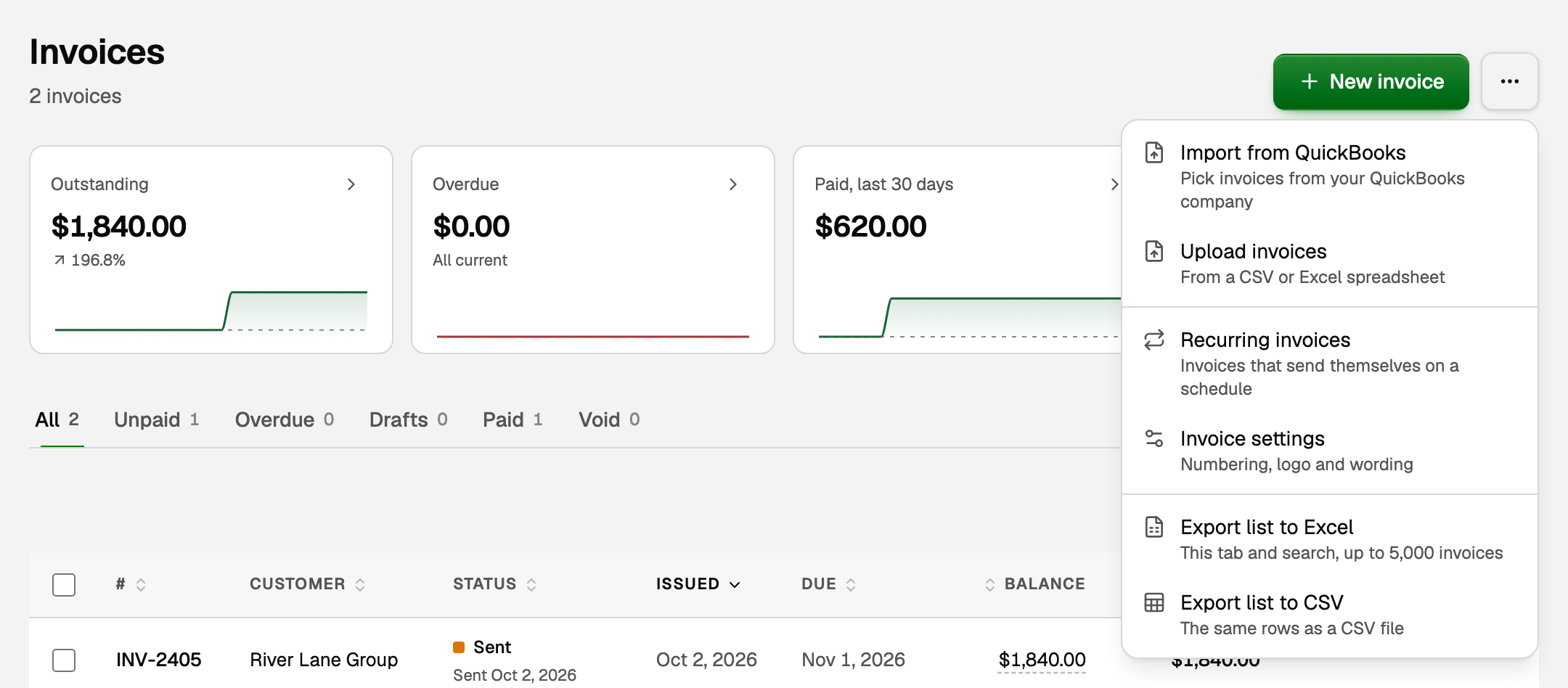Sort by the CUSTOMER column header
The height and width of the screenshot is (688, 1568).
307,584
